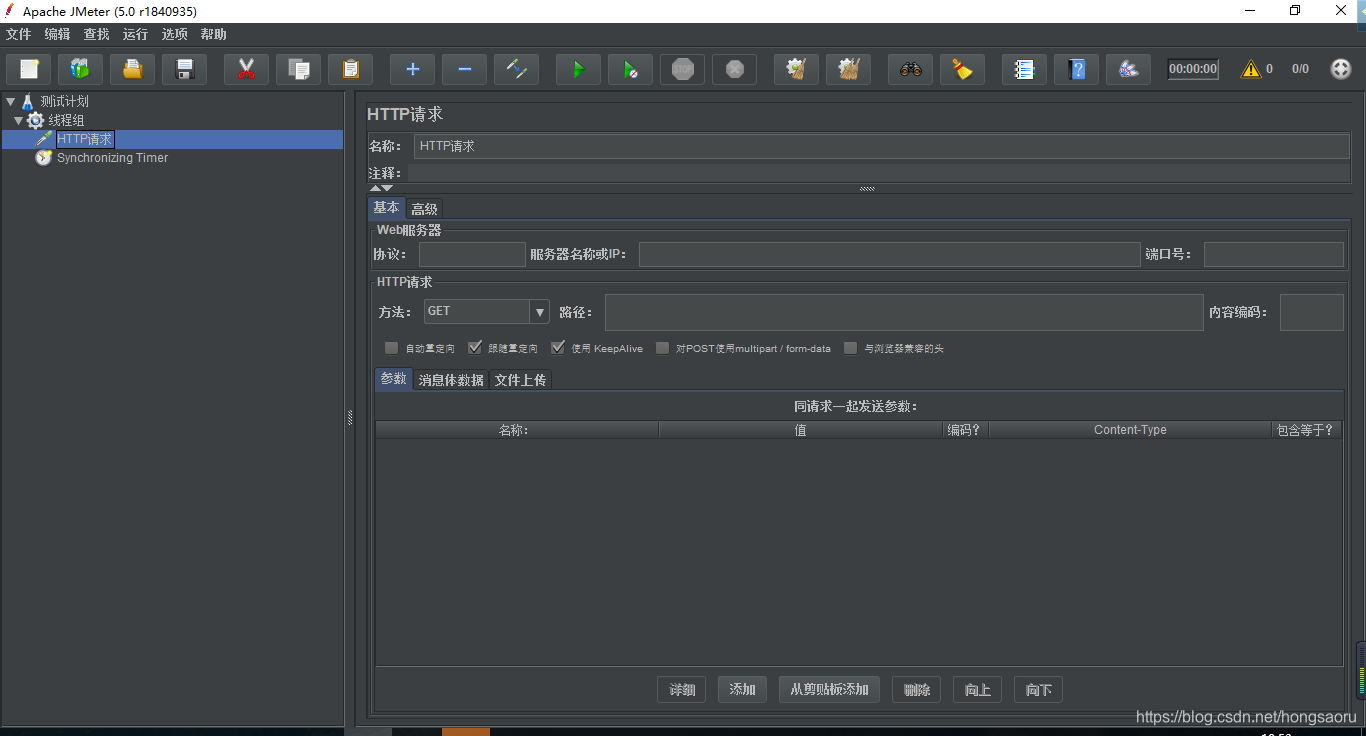The height and width of the screenshot is (736, 1366).
Task: Click the remote engines icon near the timer
Action: click(1129, 69)
